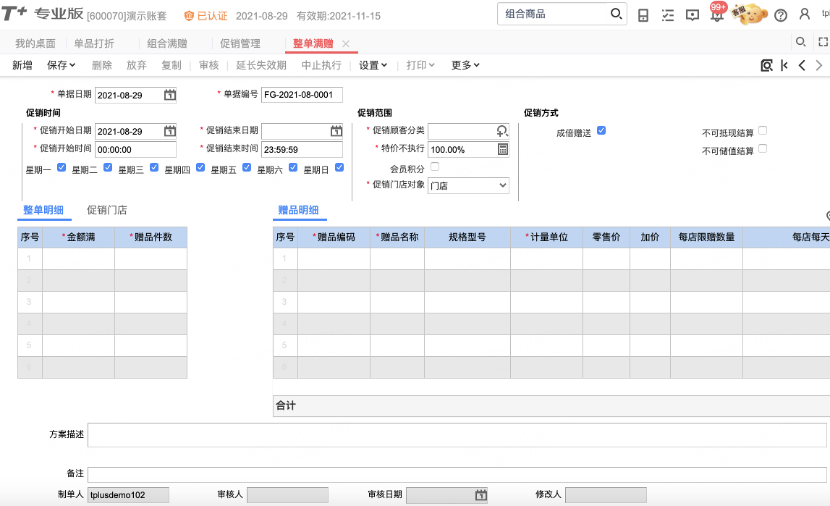Viewport: 830px width, 506px height.
Task: Open the user profile icon
Action: (x=805, y=14)
